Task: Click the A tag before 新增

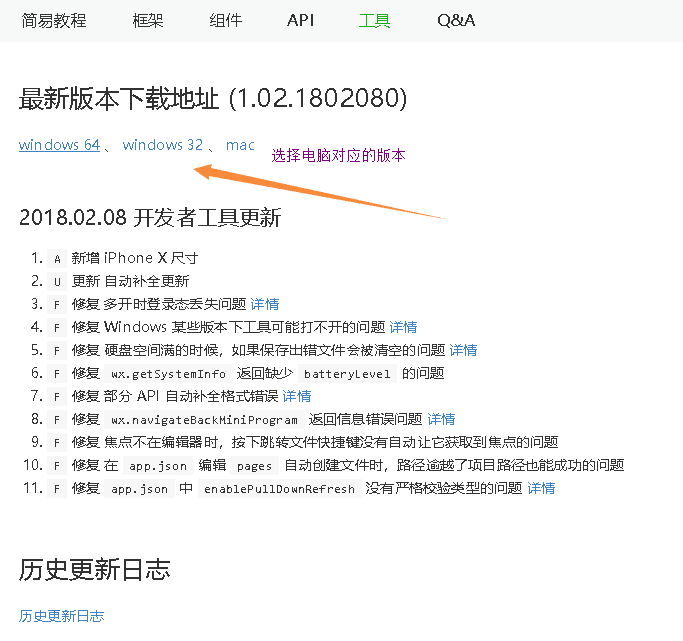Action: tap(57, 259)
